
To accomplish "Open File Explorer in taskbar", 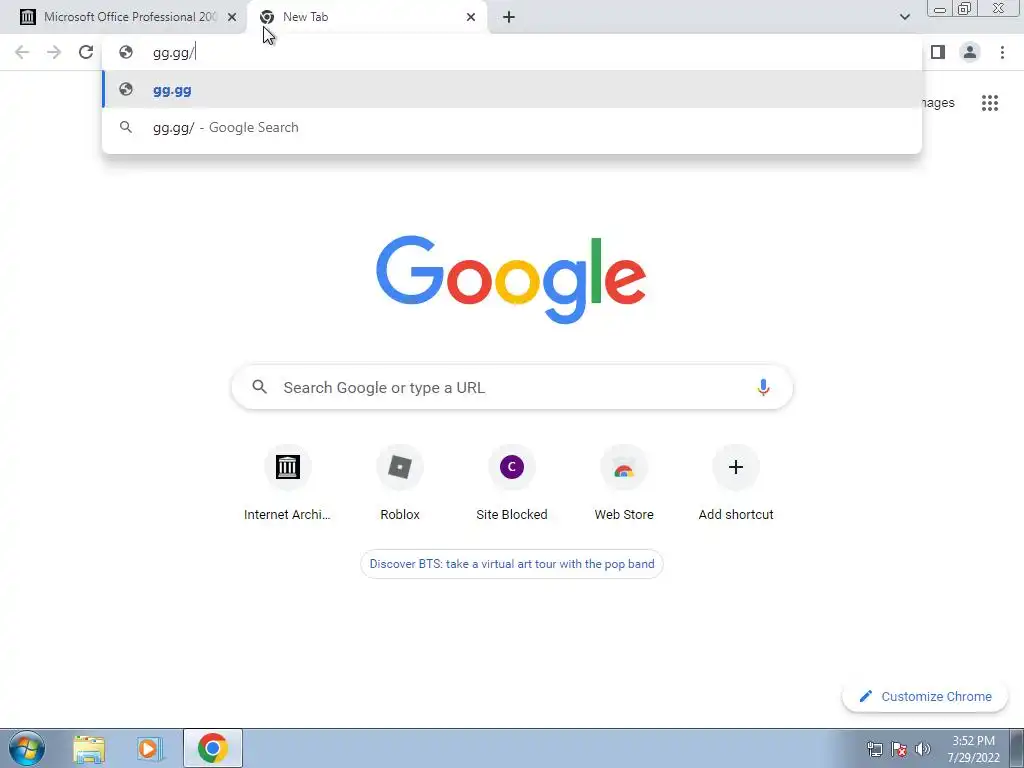I will (x=89, y=748).
